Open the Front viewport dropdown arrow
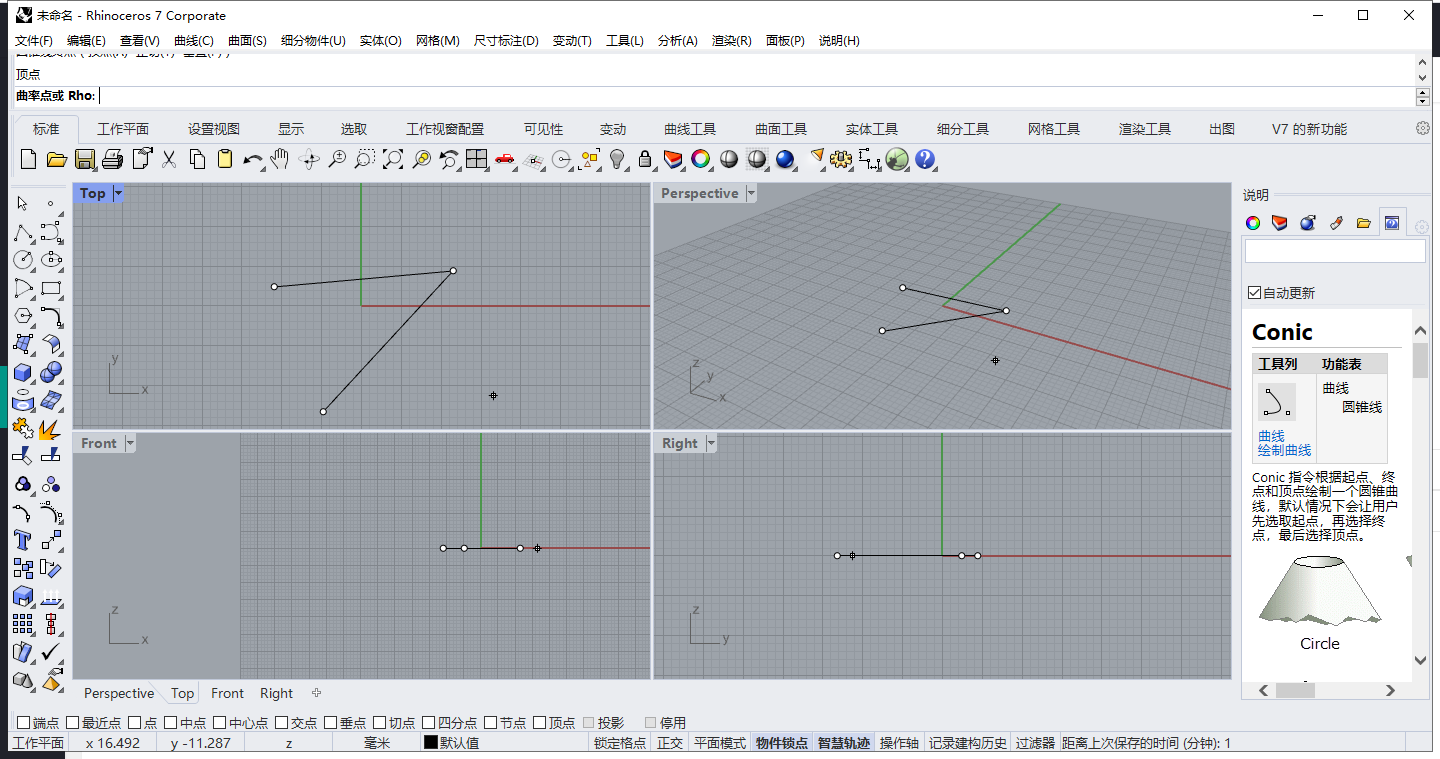This screenshot has width=1440, height=759. [x=129, y=443]
